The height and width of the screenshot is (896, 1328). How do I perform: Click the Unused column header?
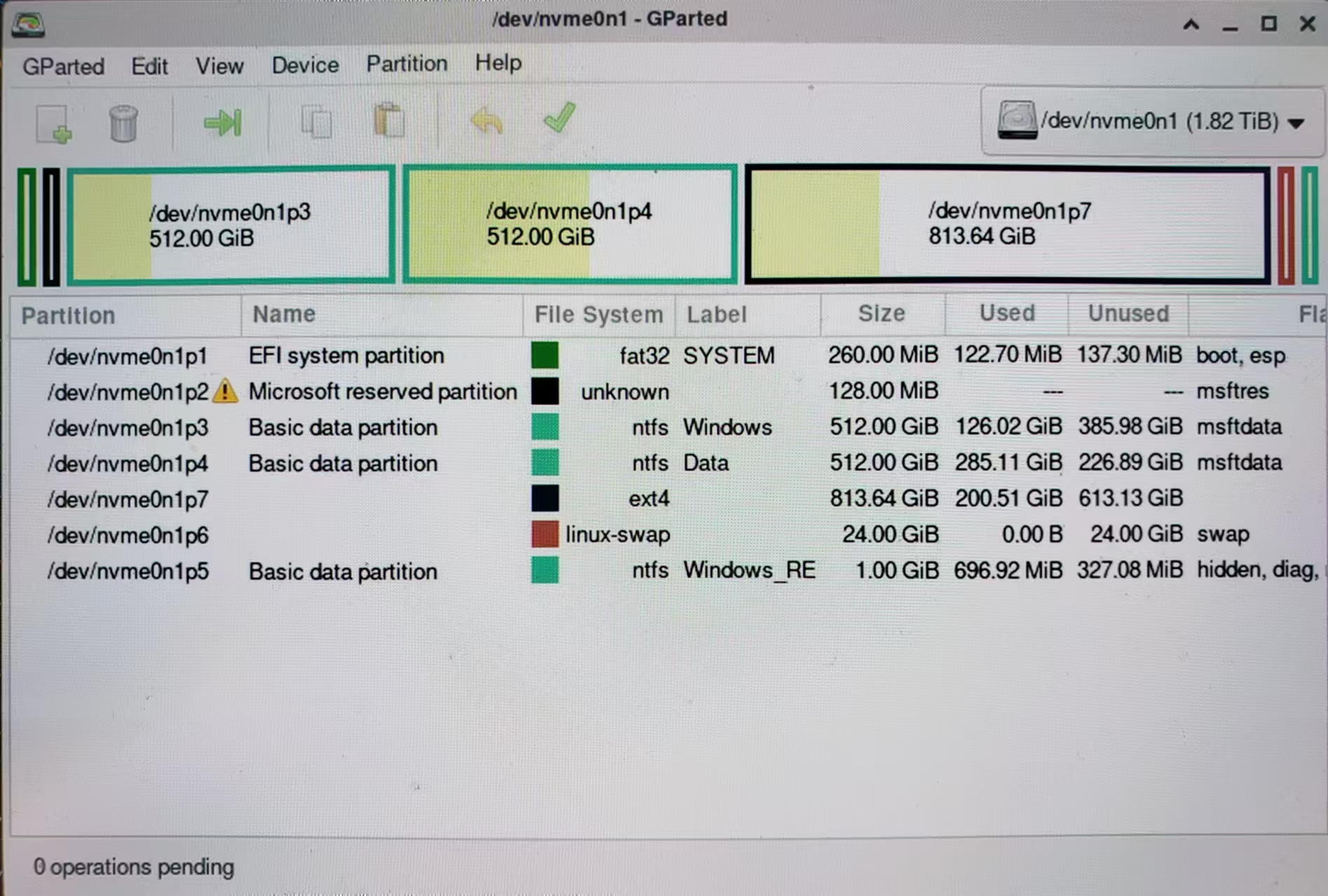tap(1128, 313)
